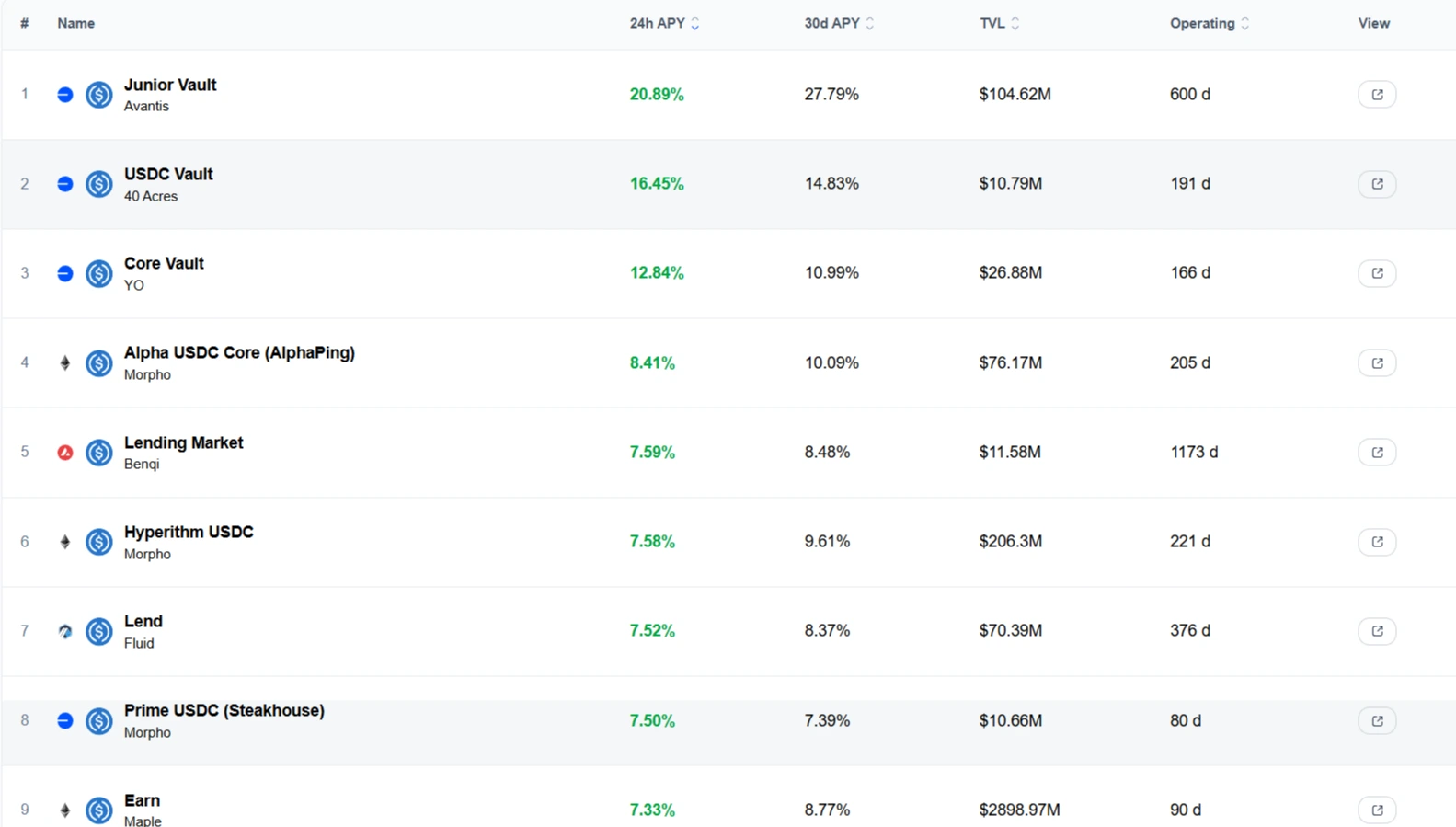Click the # column header

click(24, 23)
